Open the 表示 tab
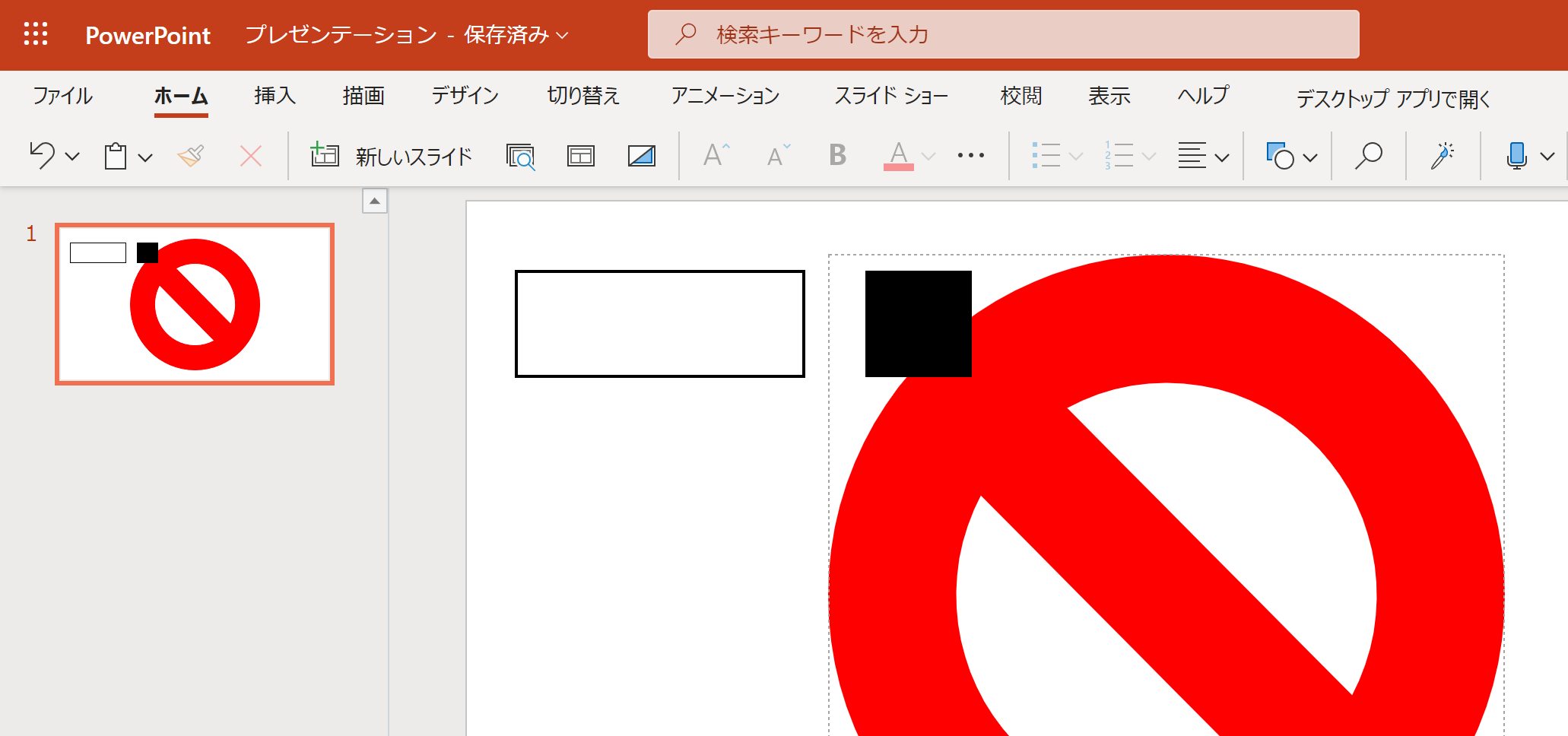 click(1109, 96)
